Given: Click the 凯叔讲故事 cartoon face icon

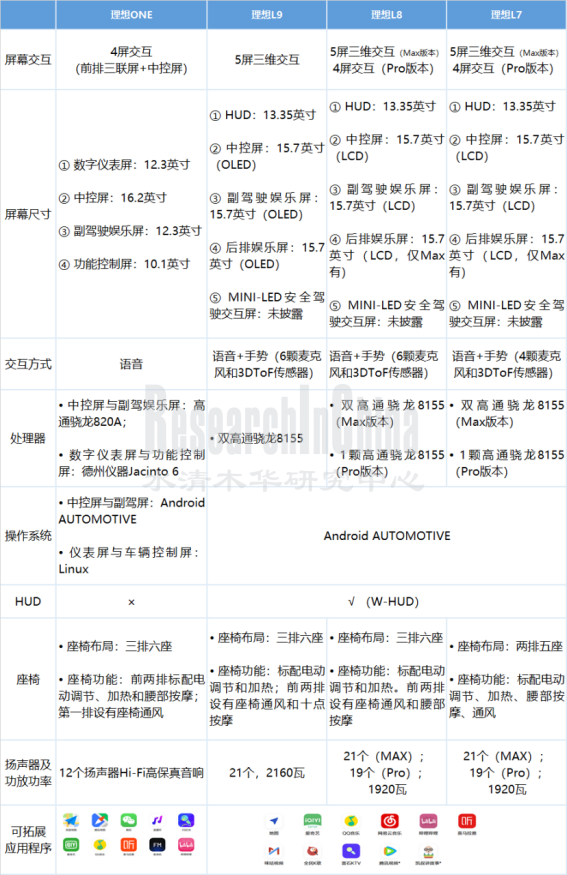Looking at the screenshot, I should (428, 852).
